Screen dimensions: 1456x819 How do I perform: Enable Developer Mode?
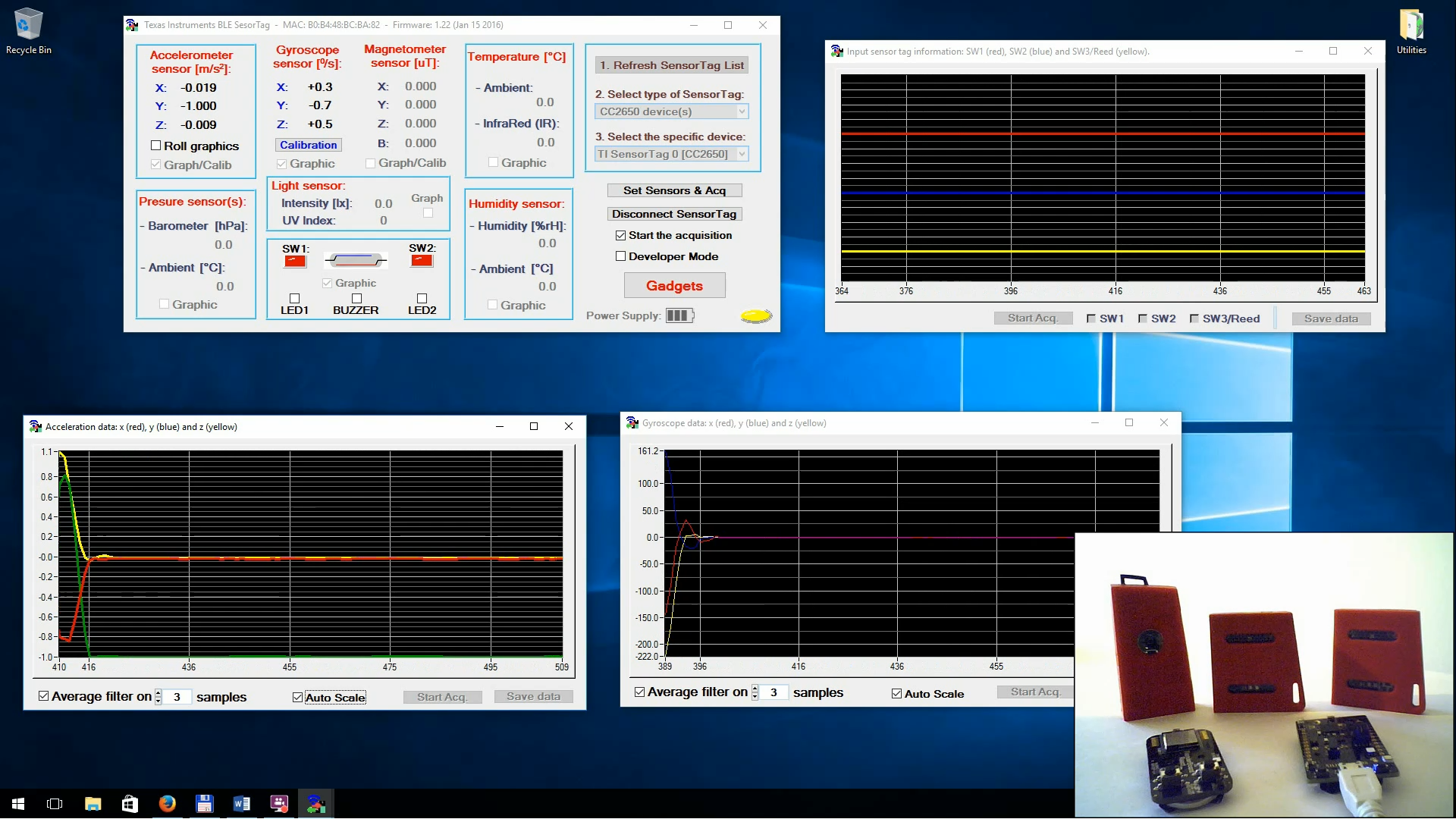point(620,256)
